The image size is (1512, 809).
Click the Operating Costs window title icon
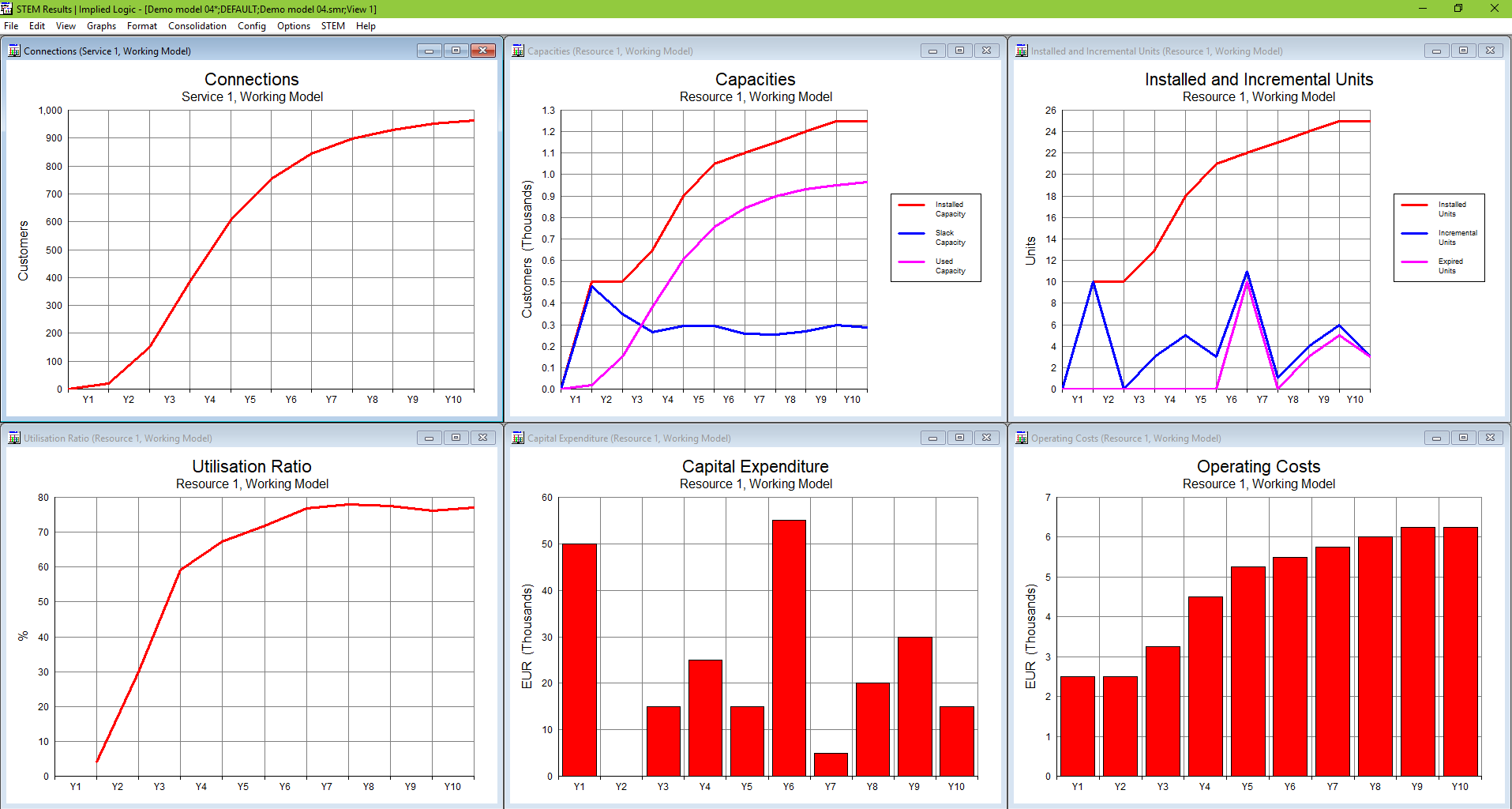pyautogui.click(x=1022, y=438)
